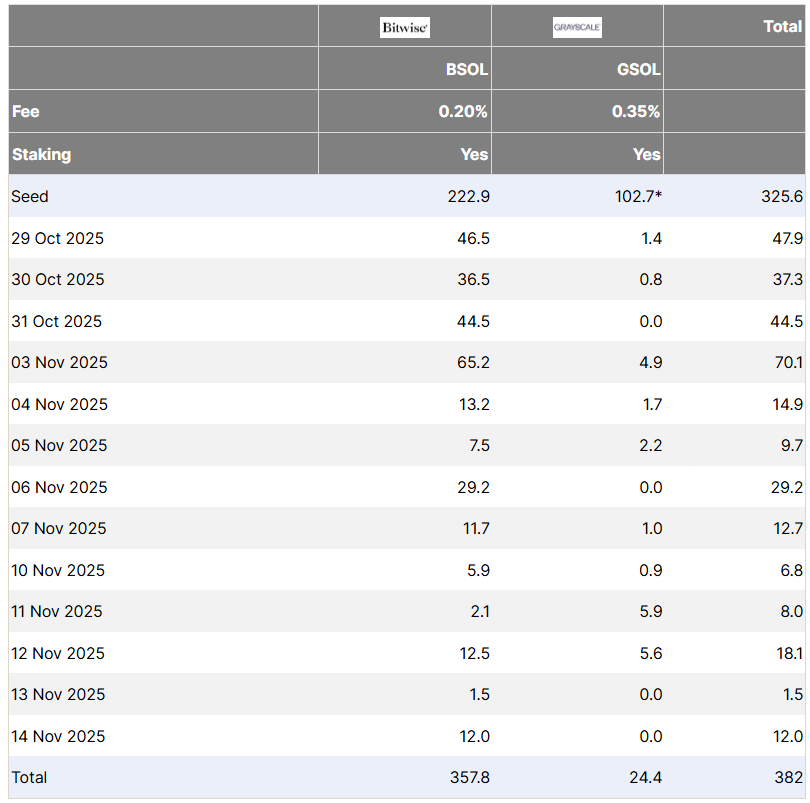
Task: Select the BSOL ticker column header
Action: (x=467, y=70)
